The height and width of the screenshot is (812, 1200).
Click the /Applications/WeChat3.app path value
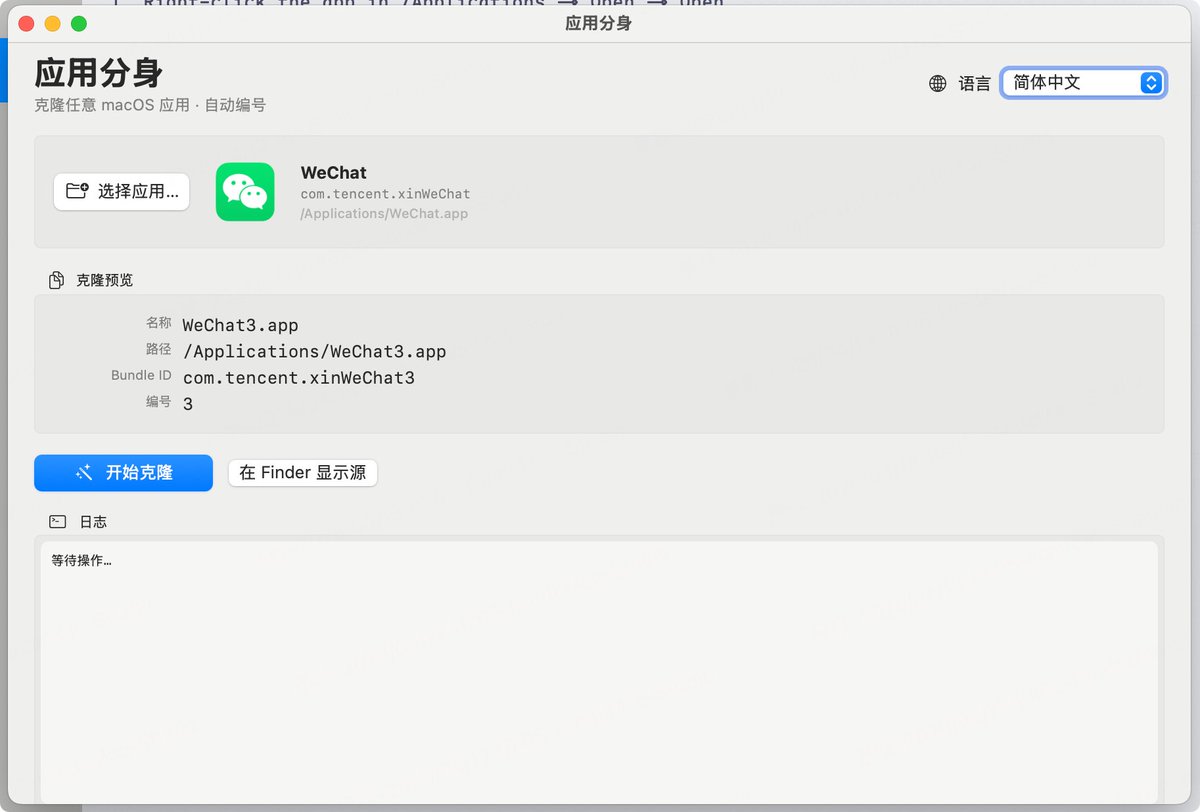[315, 351]
